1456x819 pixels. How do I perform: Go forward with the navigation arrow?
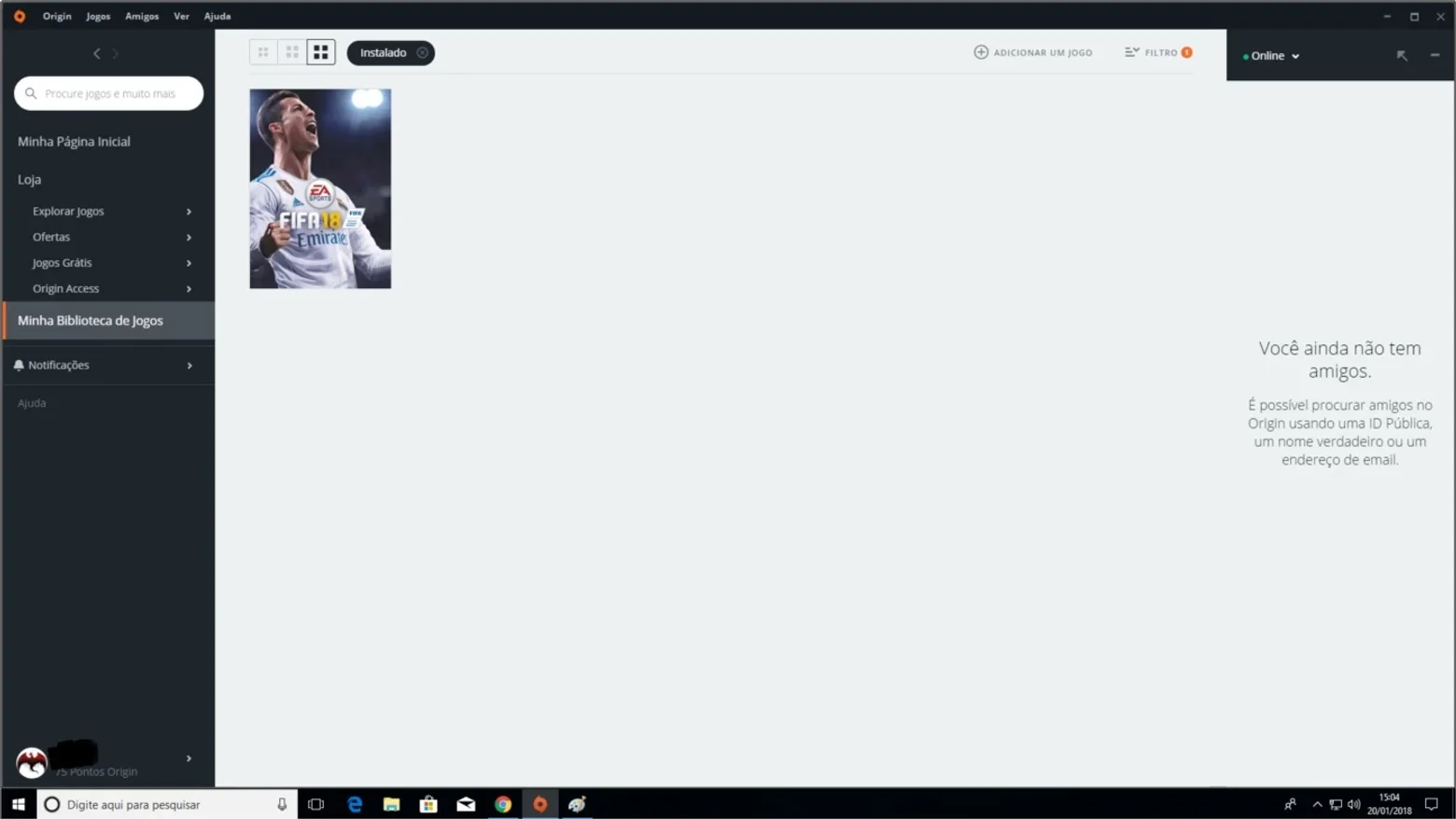click(x=116, y=54)
